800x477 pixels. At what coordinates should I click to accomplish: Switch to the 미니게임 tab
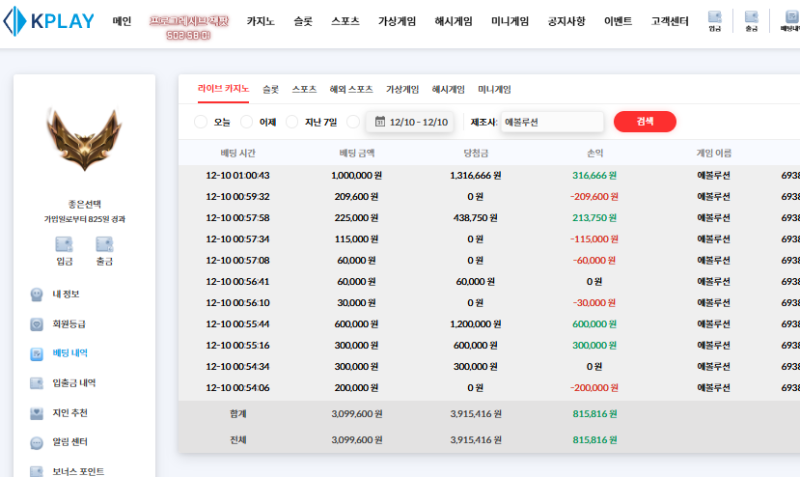point(494,89)
